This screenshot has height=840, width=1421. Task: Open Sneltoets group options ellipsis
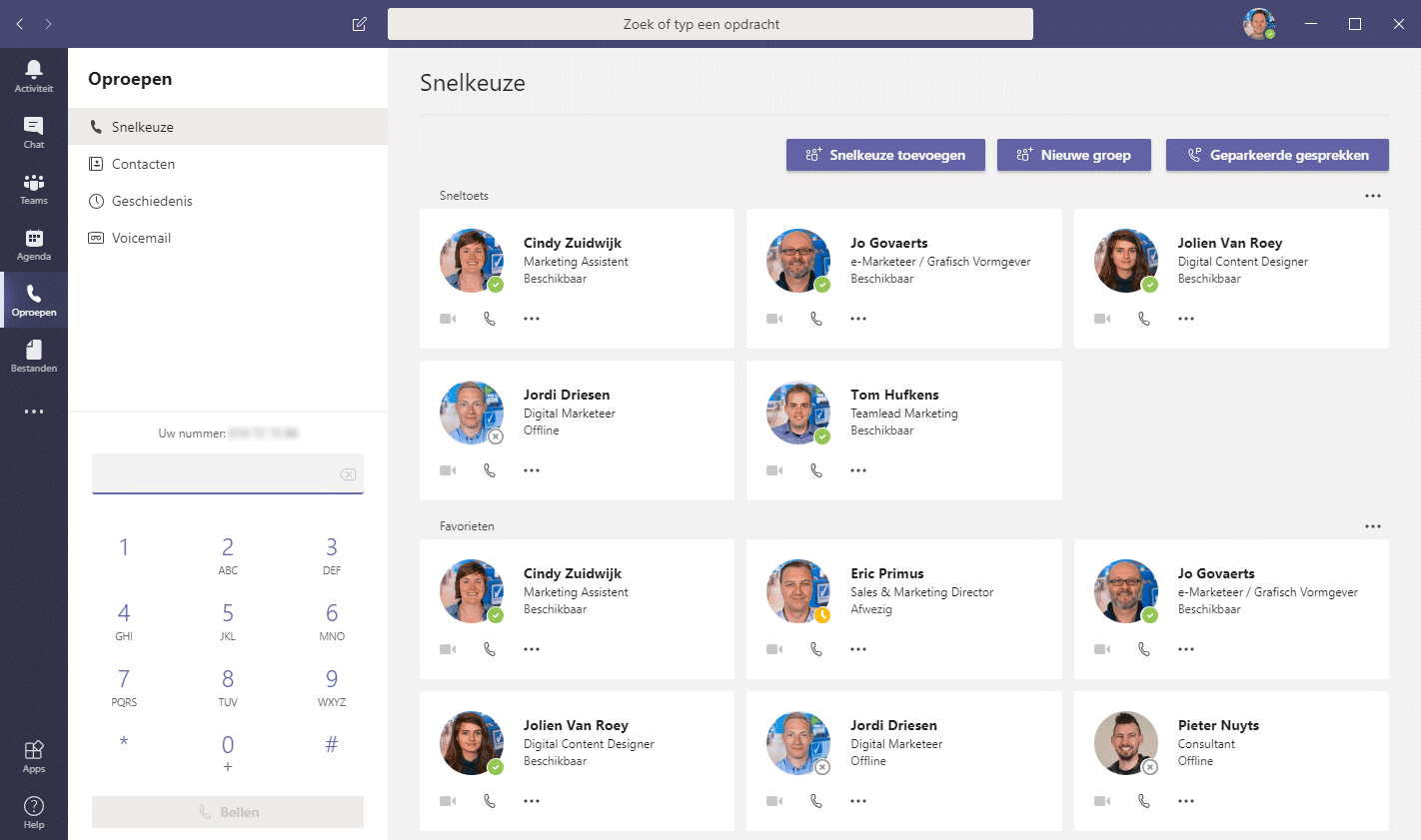(x=1373, y=196)
